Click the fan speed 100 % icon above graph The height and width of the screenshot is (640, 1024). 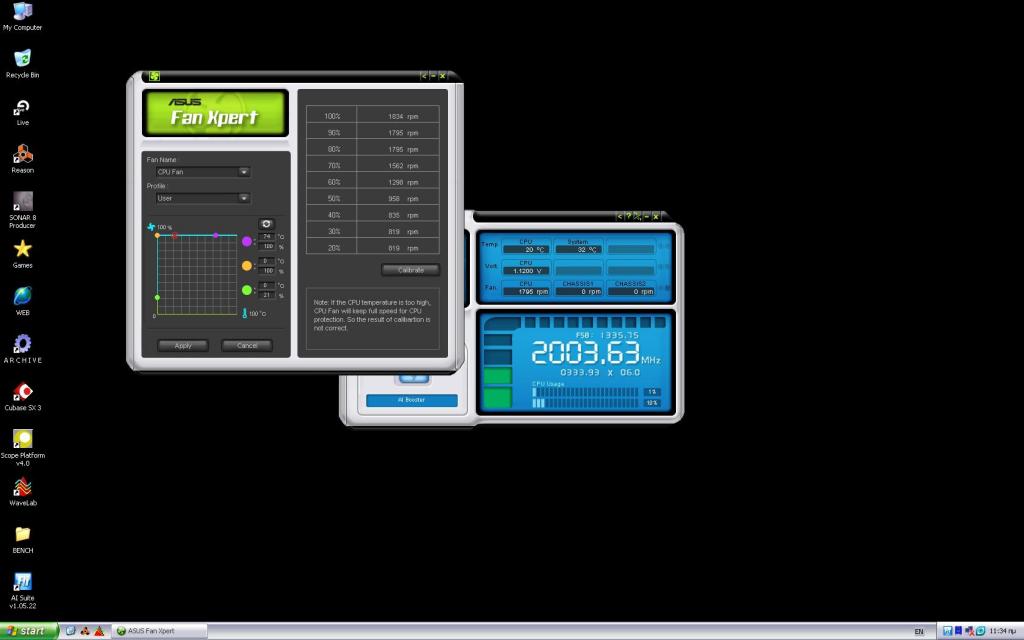click(151, 227)
